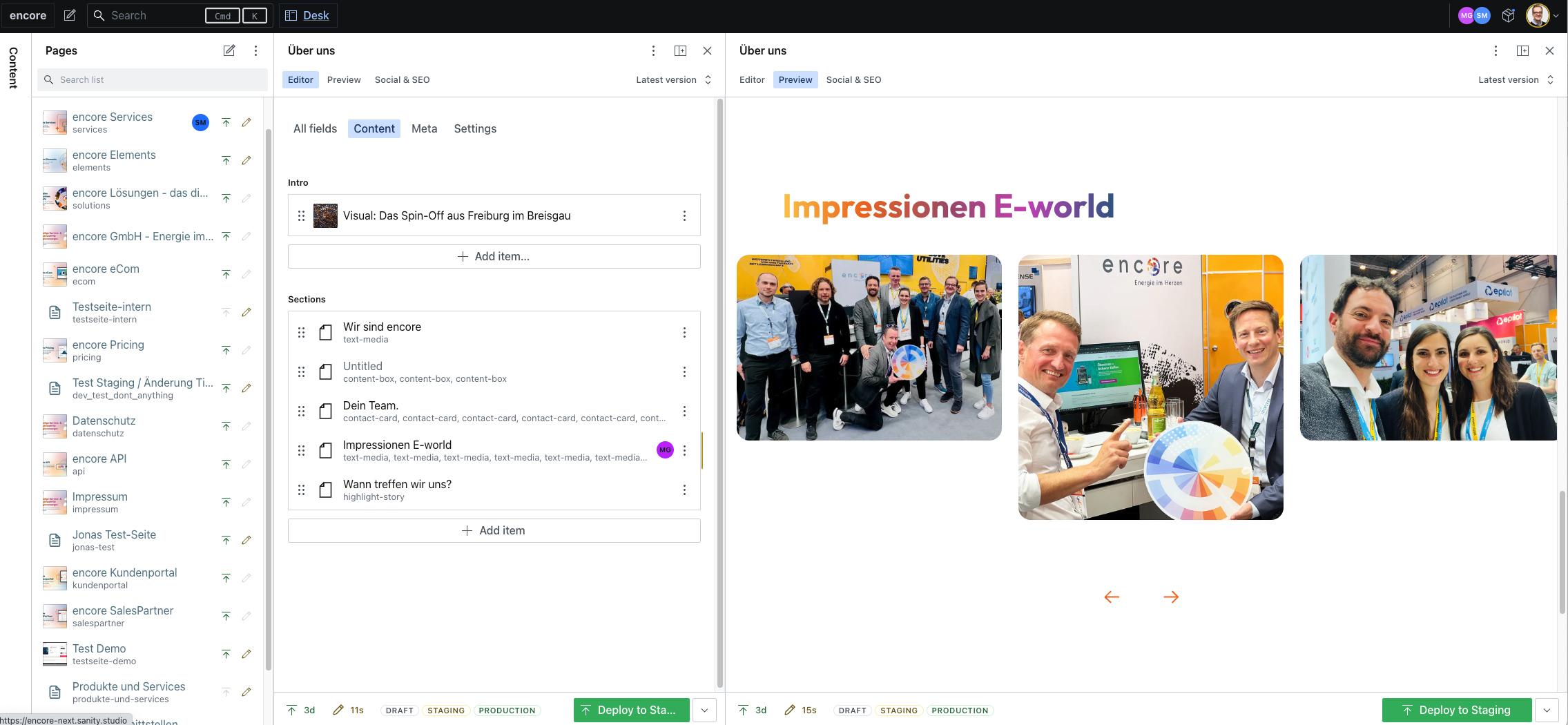Screen dimensions: 1568x725
Task: Split the right Über uns pane
Action: click(x=1522, y=50)
